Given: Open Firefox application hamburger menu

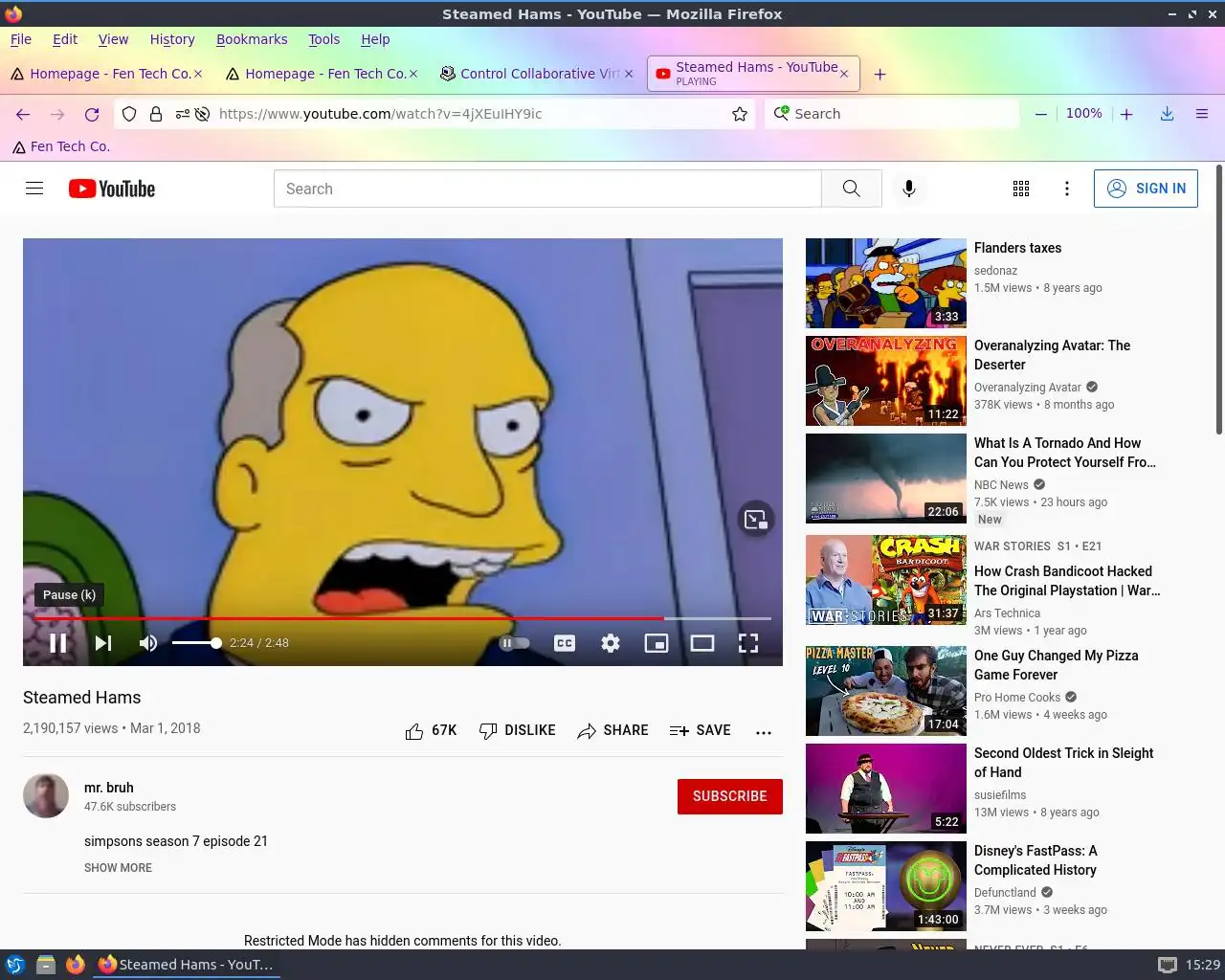Looking at the screenshot, I should [x=1202, y=114].
